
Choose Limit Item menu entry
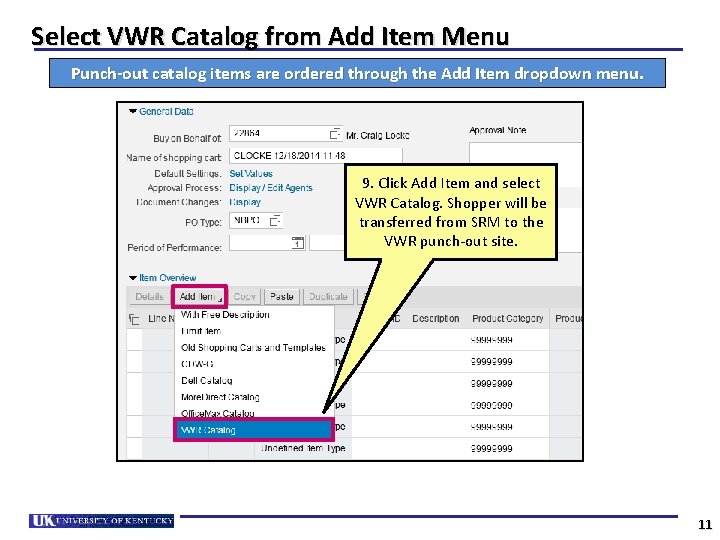(254, 331)
